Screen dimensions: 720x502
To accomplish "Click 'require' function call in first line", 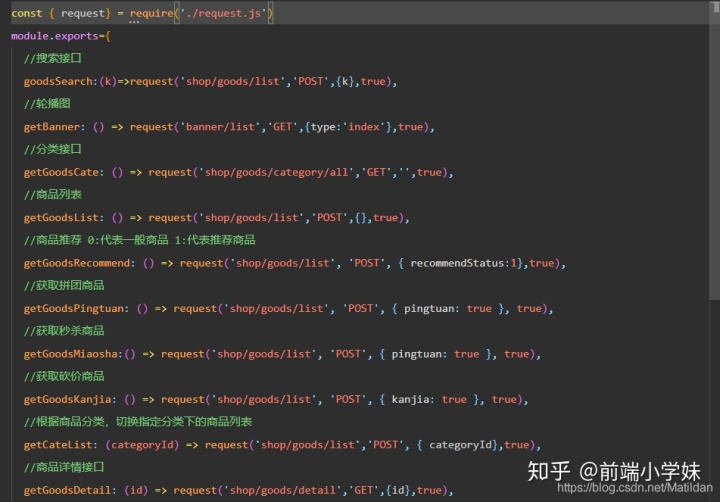I will tap(152, 13).
